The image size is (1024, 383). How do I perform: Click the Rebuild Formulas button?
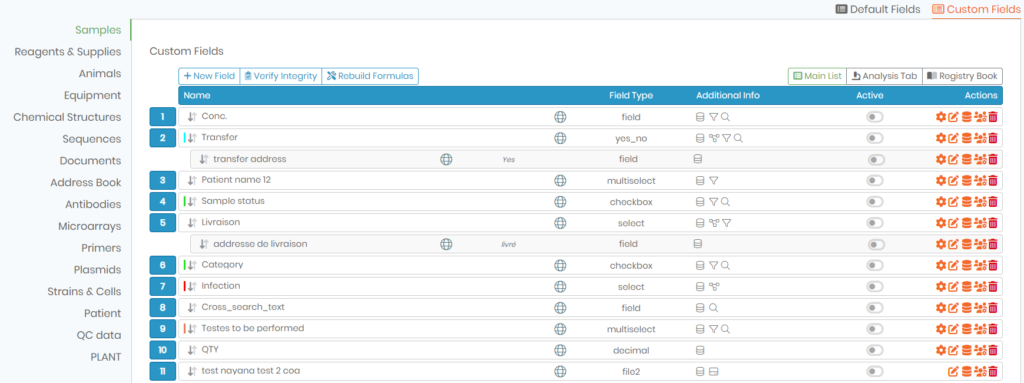click(x=370, y=76)
